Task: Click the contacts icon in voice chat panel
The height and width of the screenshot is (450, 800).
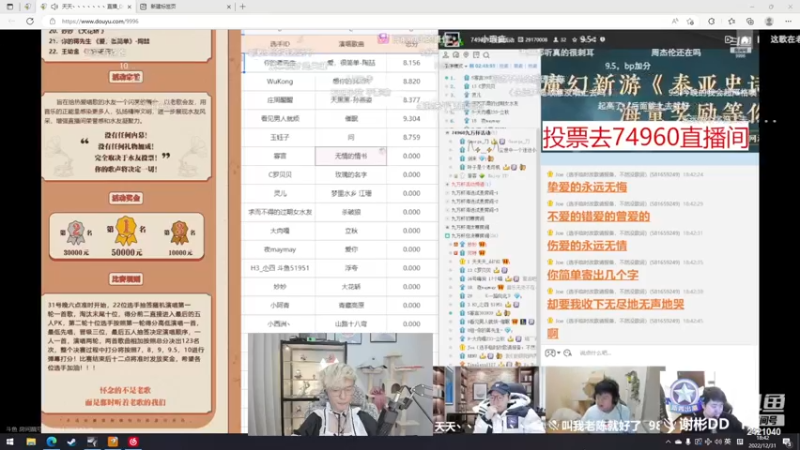Action: pos(446,55)
